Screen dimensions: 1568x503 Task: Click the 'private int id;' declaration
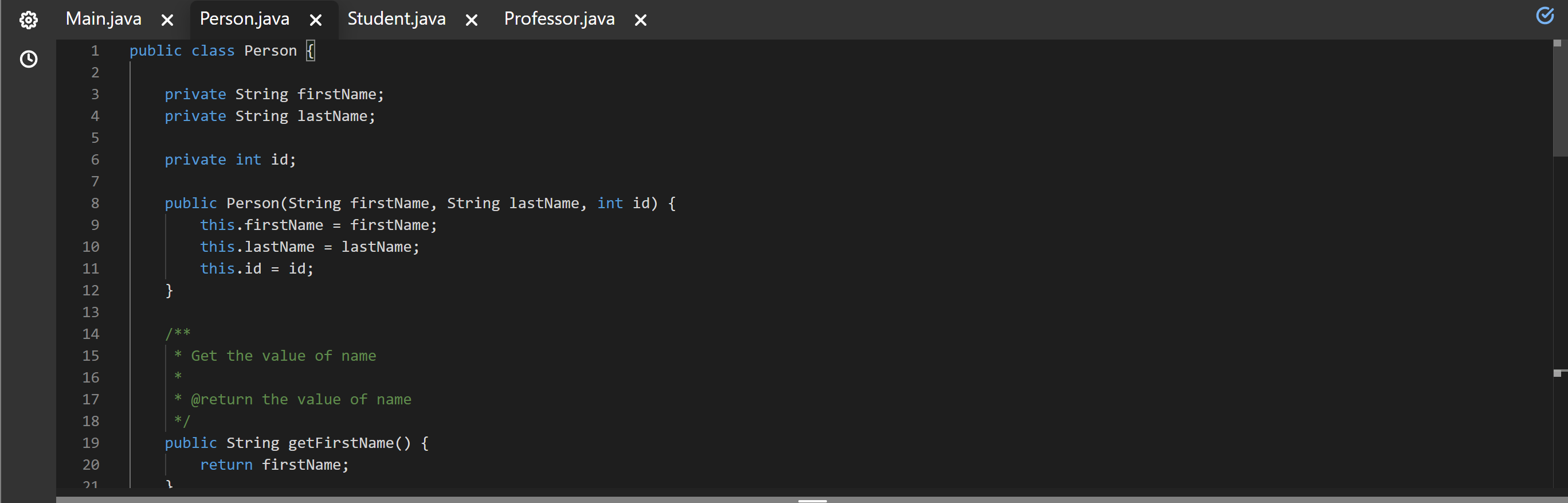coord(229,159)
